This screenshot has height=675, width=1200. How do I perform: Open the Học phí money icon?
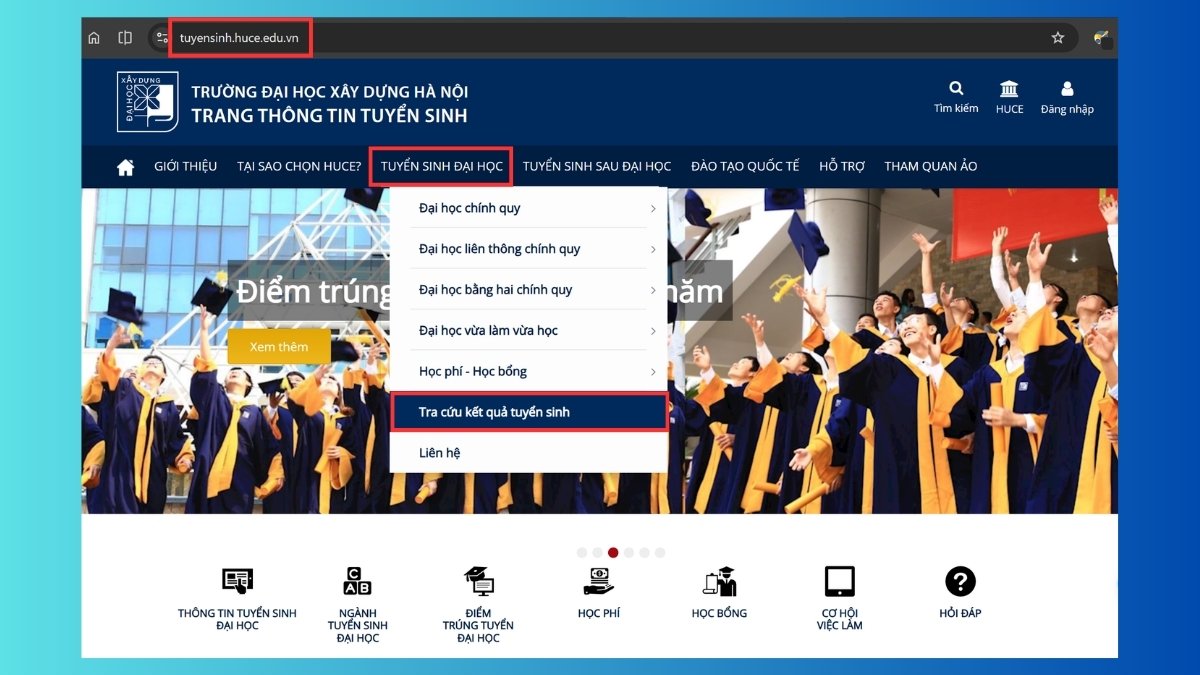pos(598,580)
